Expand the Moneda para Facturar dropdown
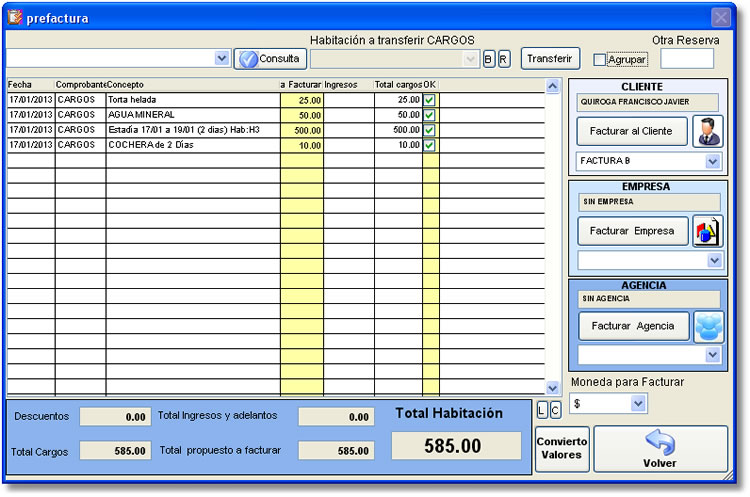The image size is (750, 497). [639, 404]
